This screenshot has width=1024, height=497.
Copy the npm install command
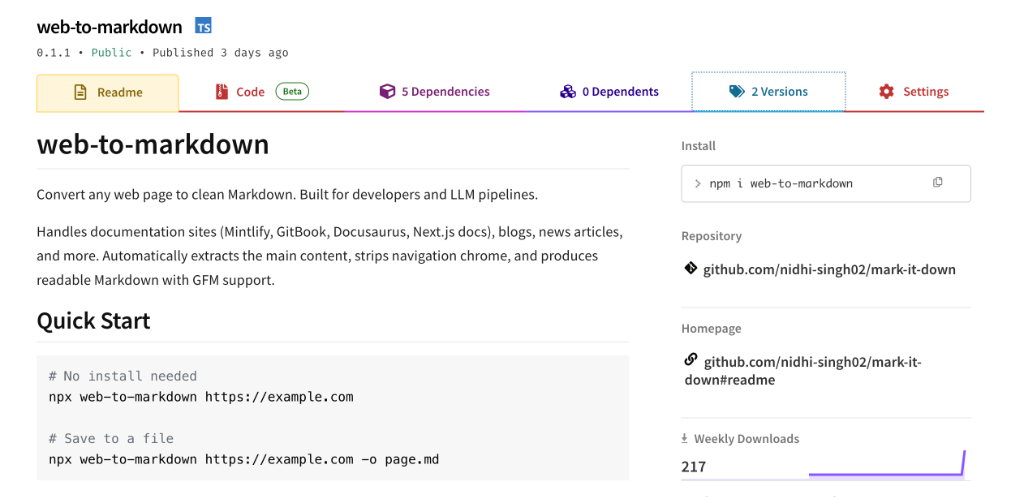[938, 182]
